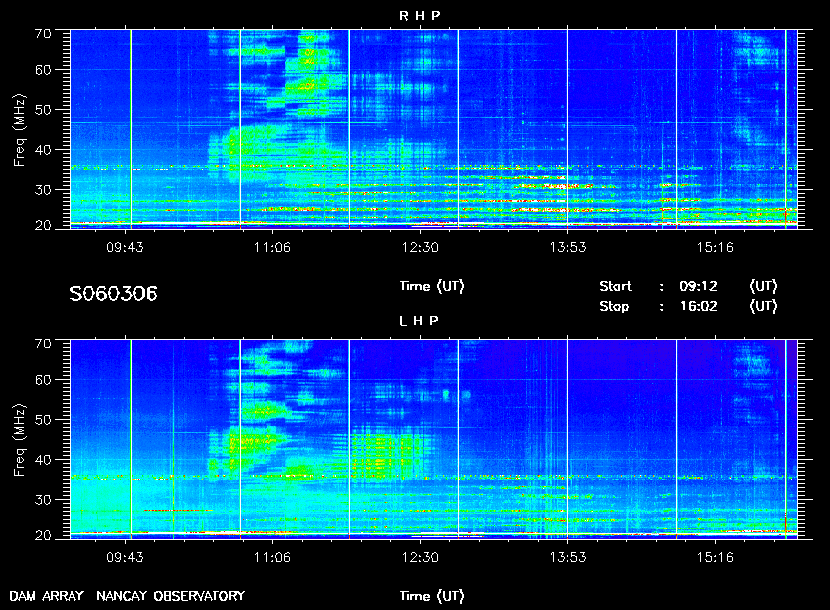830x610 pixels.
Task: Click the (UT) unit beside Start time
Action: click(763, 286)
